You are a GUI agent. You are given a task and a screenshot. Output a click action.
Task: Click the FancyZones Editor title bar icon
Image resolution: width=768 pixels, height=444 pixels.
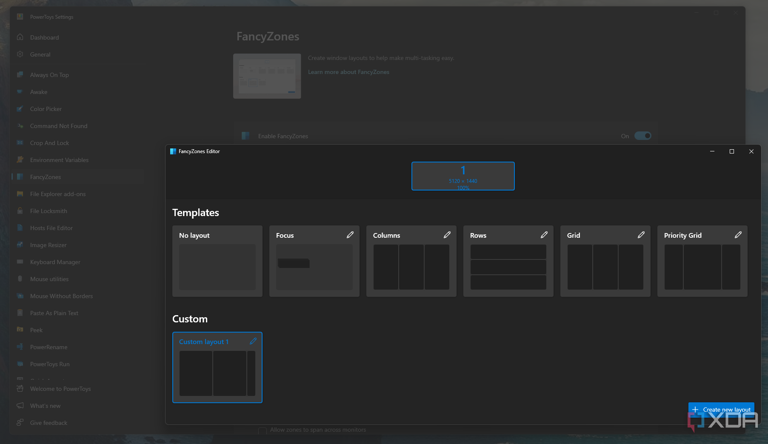[173, 151]
